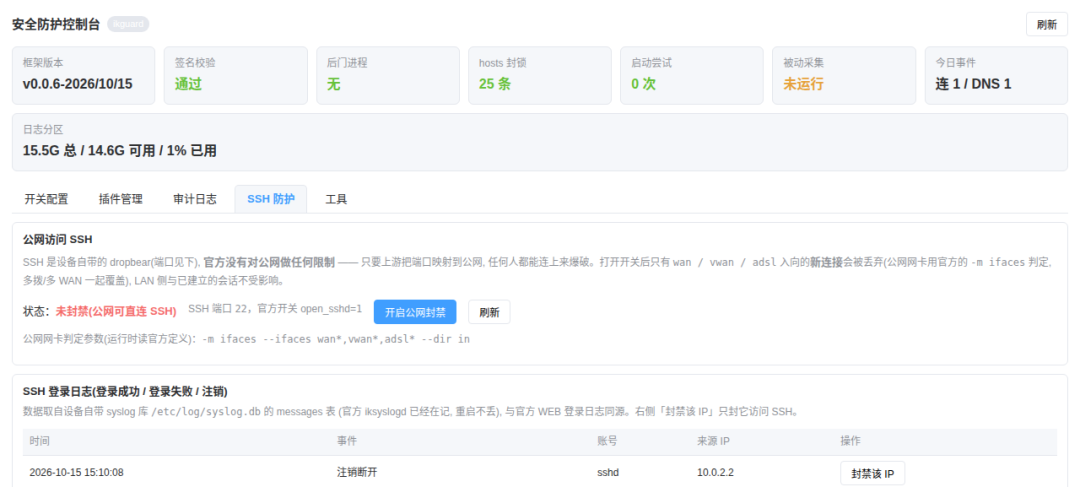Click the 公网访问 SSH section heading

pyautogui.click(x=58, y=240)
